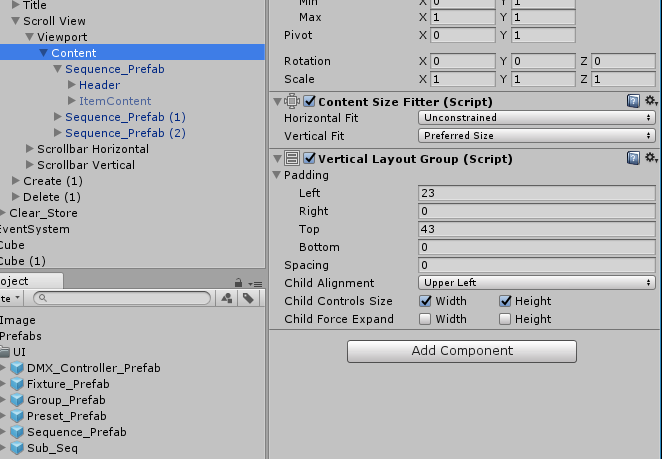The width and height of the screenshot is (662, 459).
Task: Edit the Padding Left value field
Action: click(537, 193)
